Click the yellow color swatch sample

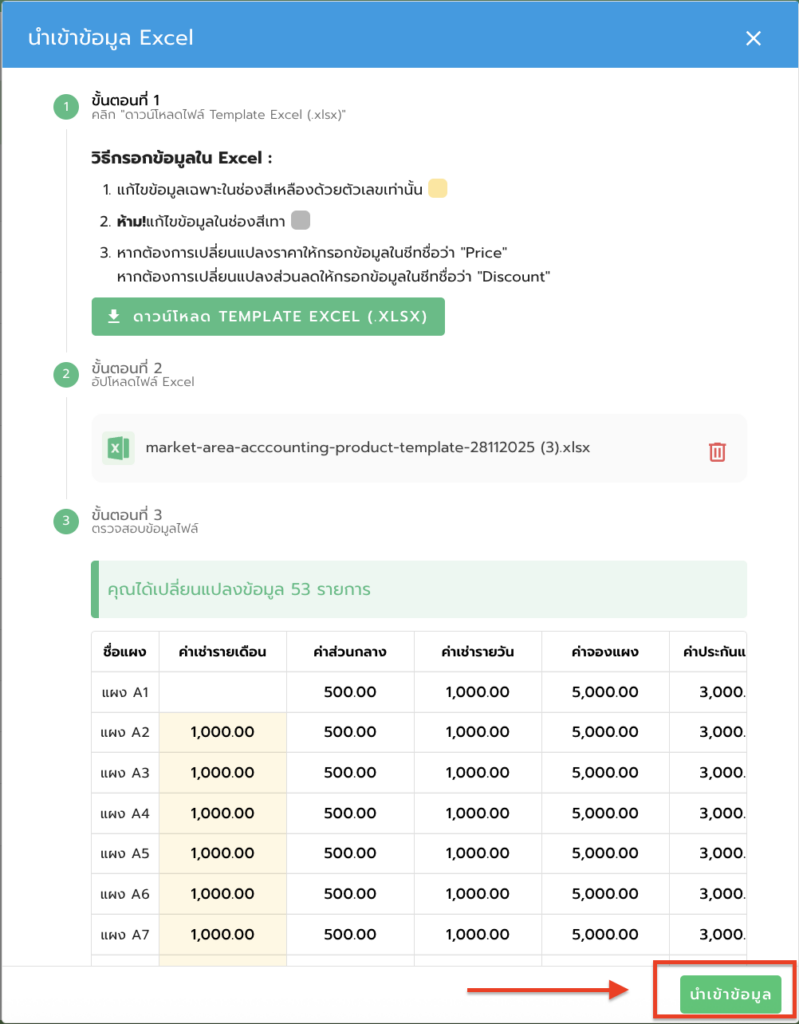(437, 189)
